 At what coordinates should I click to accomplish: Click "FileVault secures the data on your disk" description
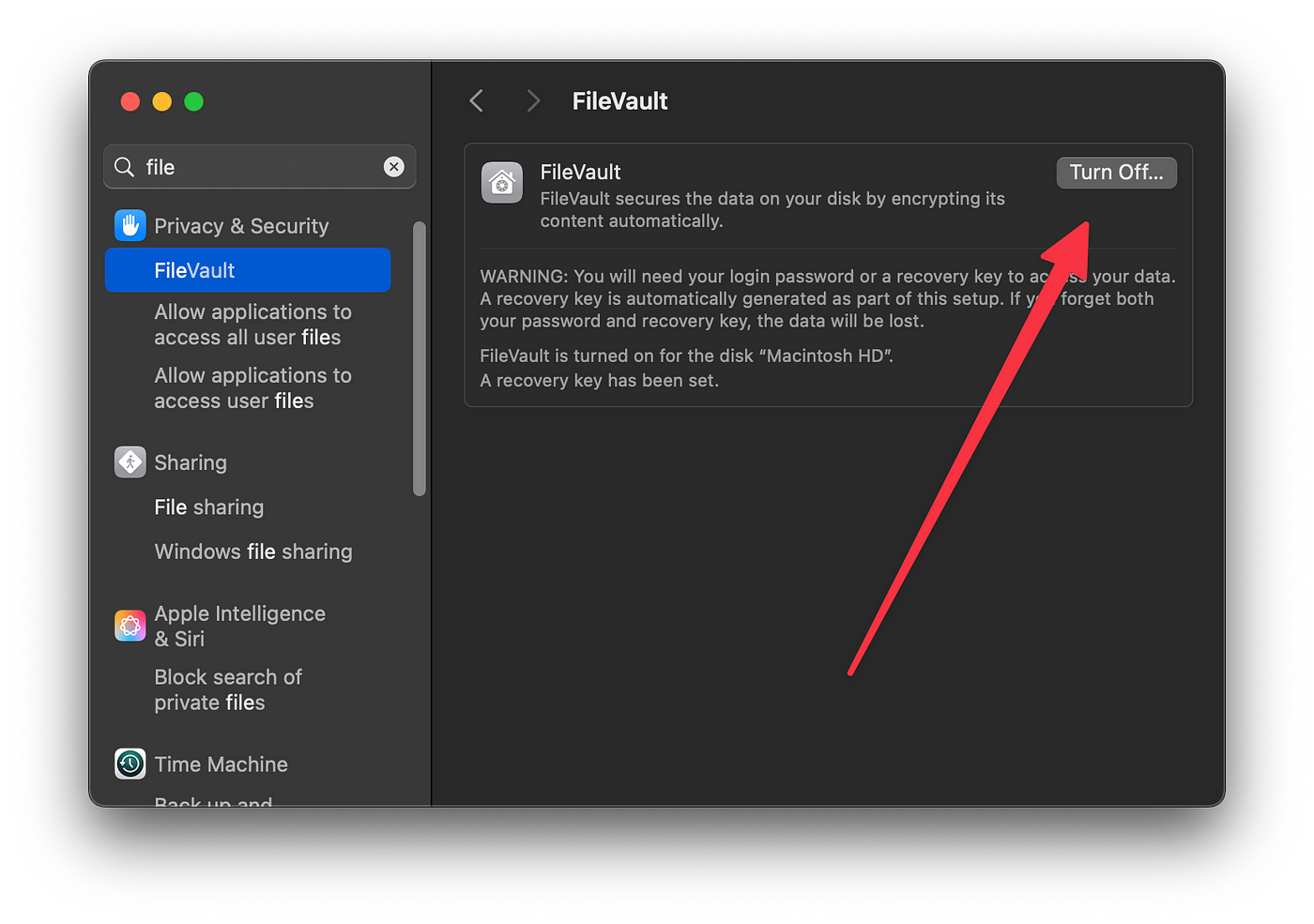[x=772, y=210]
